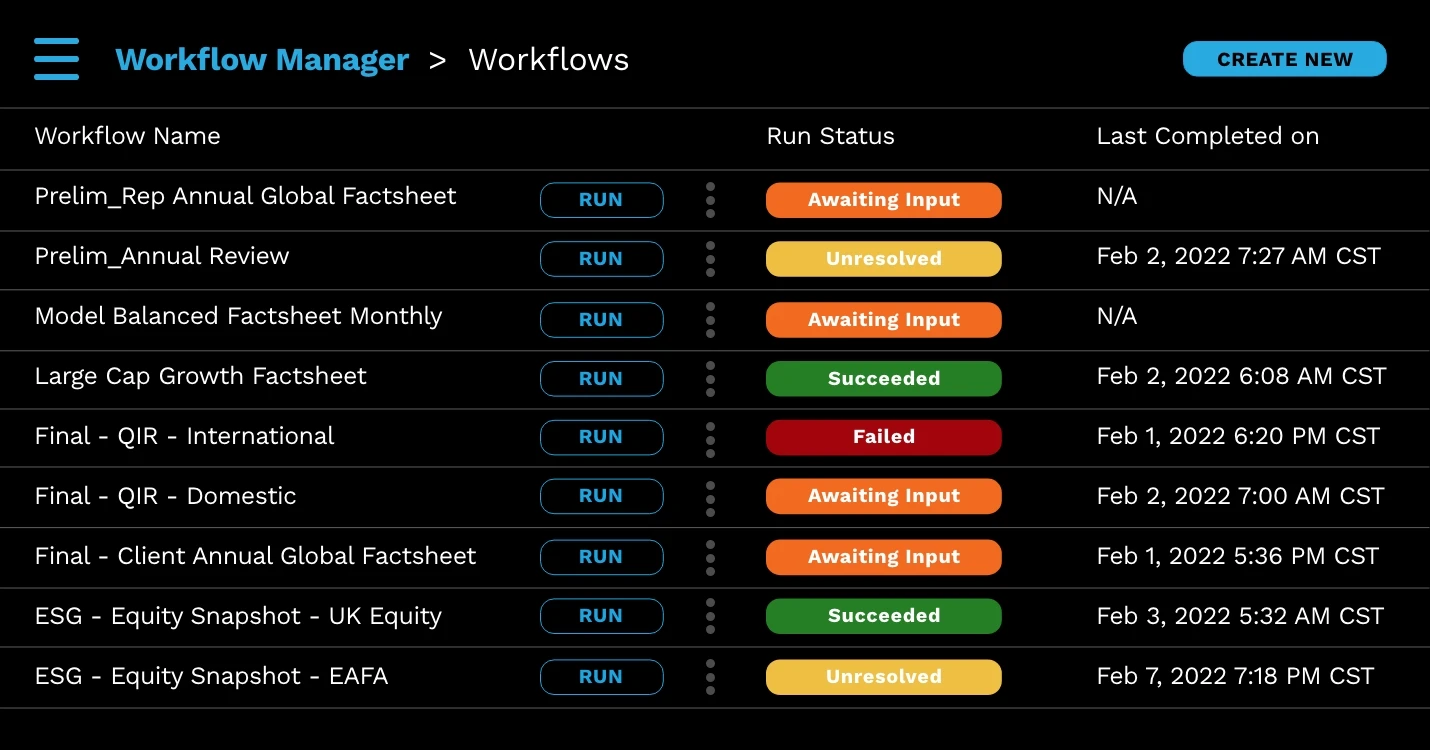Screen dimensions: 1430x750
Task: Sort by the Workflow Name column header
Action: click(127, 136)
